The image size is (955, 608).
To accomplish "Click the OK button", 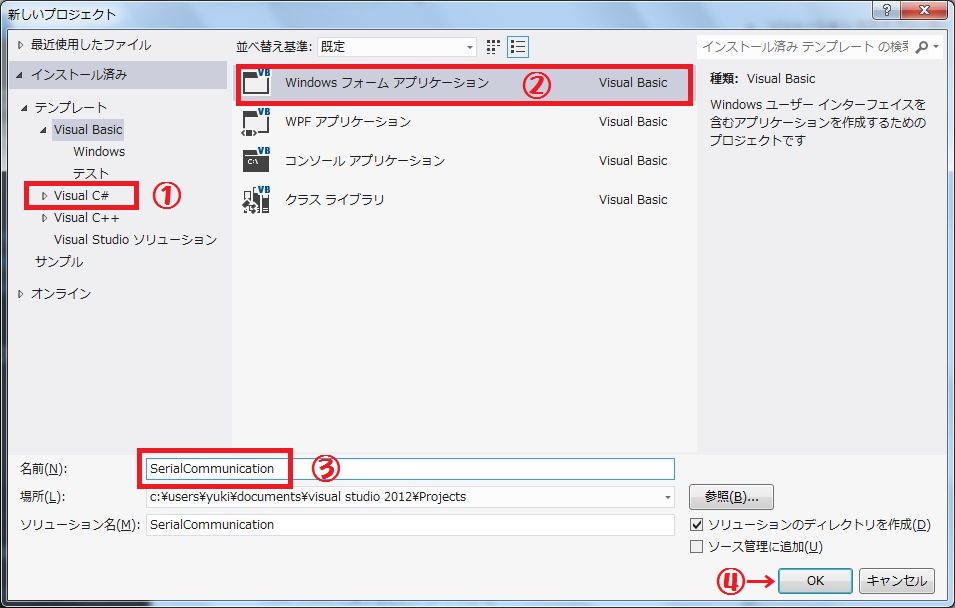I will pos(815,581).
